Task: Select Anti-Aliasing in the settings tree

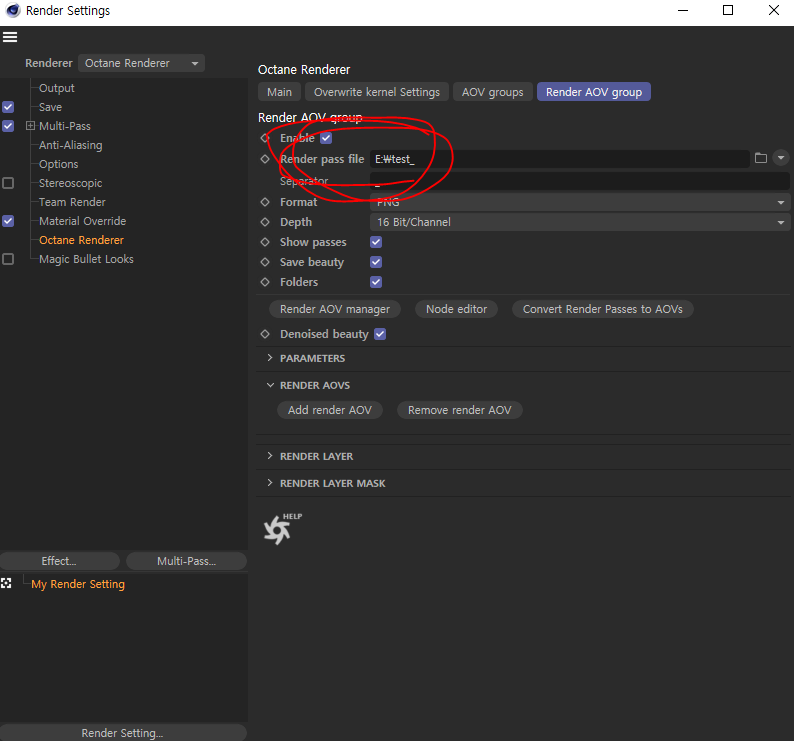Action: coord(70,145)
